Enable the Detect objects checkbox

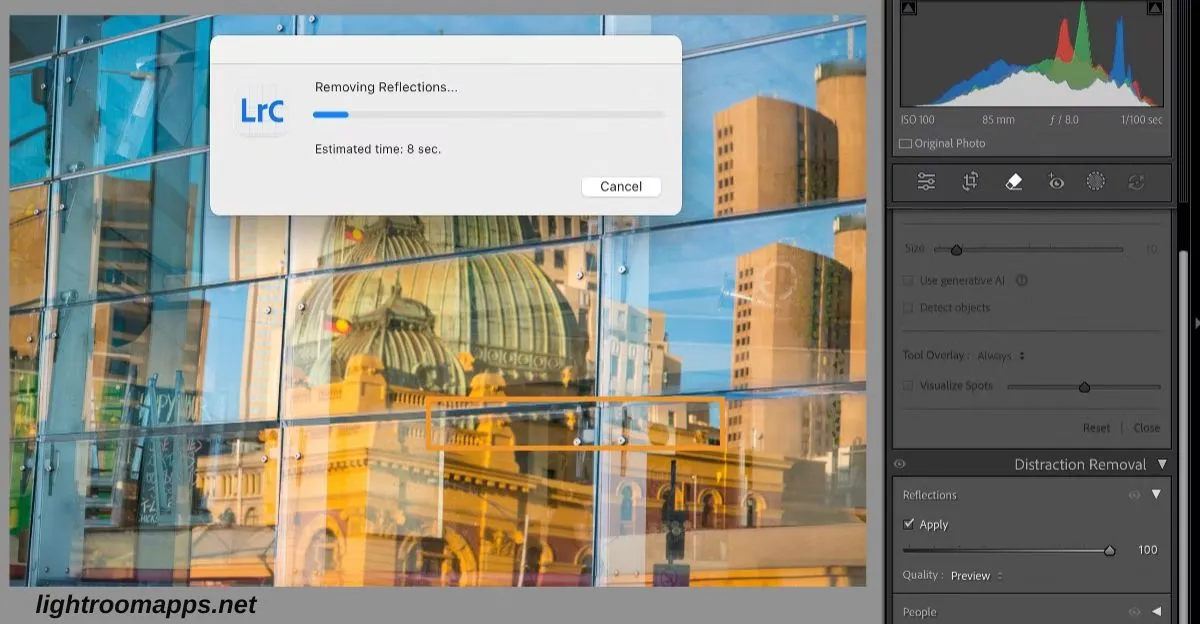coord(908,307)
